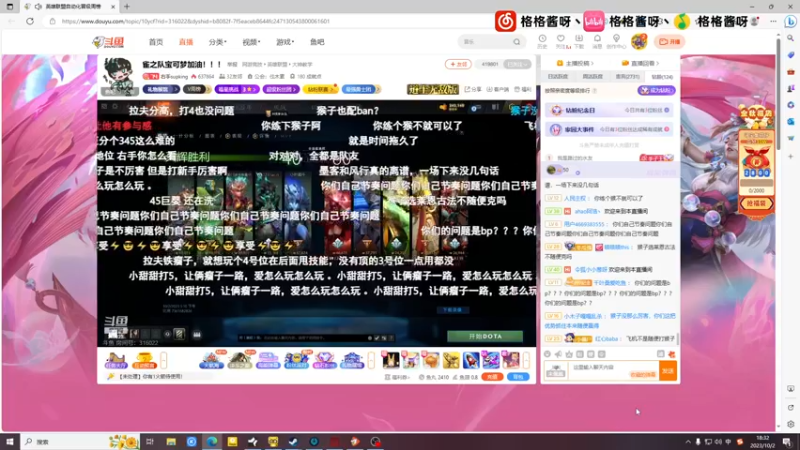Click the purple 成为钻粉 button
Image resolution: width=800 pixels, height=450 pixels.
pos(657,90)
